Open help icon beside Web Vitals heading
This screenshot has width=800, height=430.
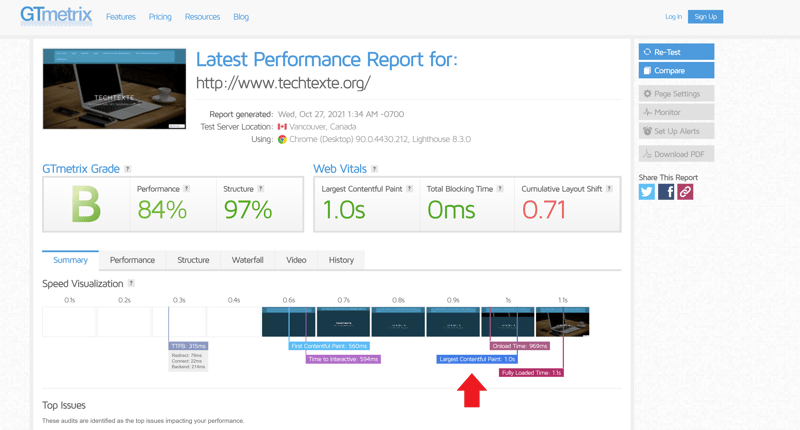coord(374,169)
